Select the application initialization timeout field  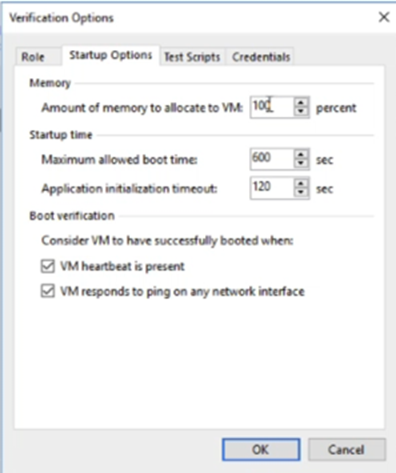tap(272, 188)
